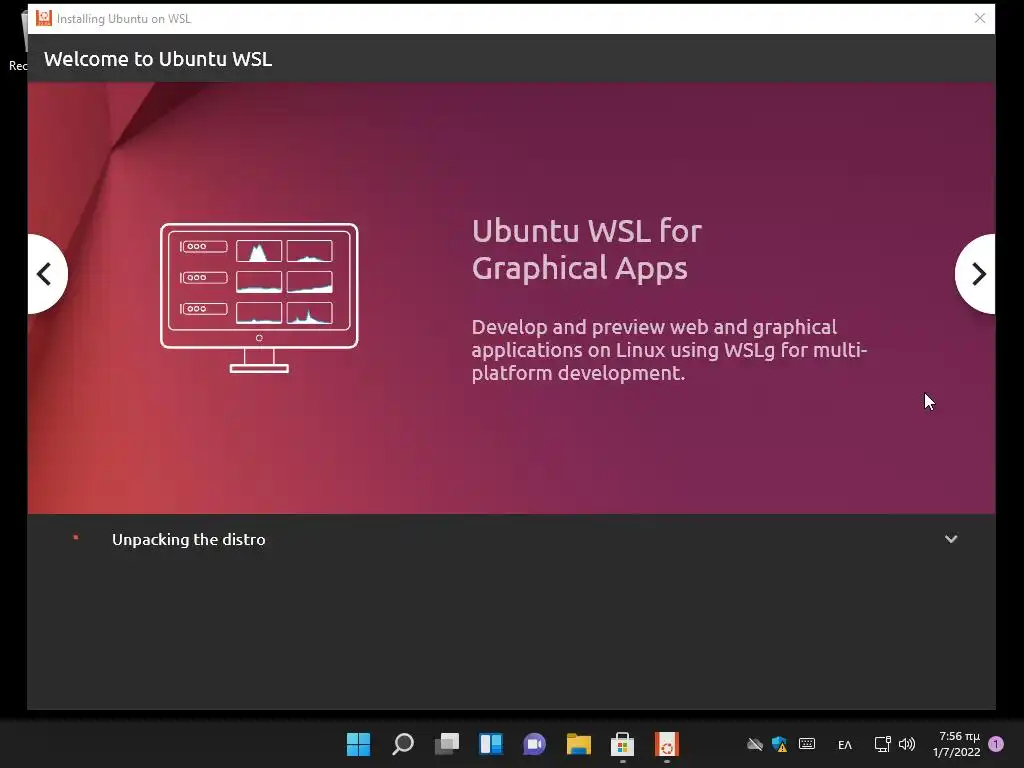Open clock and date 7:56 πμ
This screenshot has width=1024, height=768.
coord(957,744)
